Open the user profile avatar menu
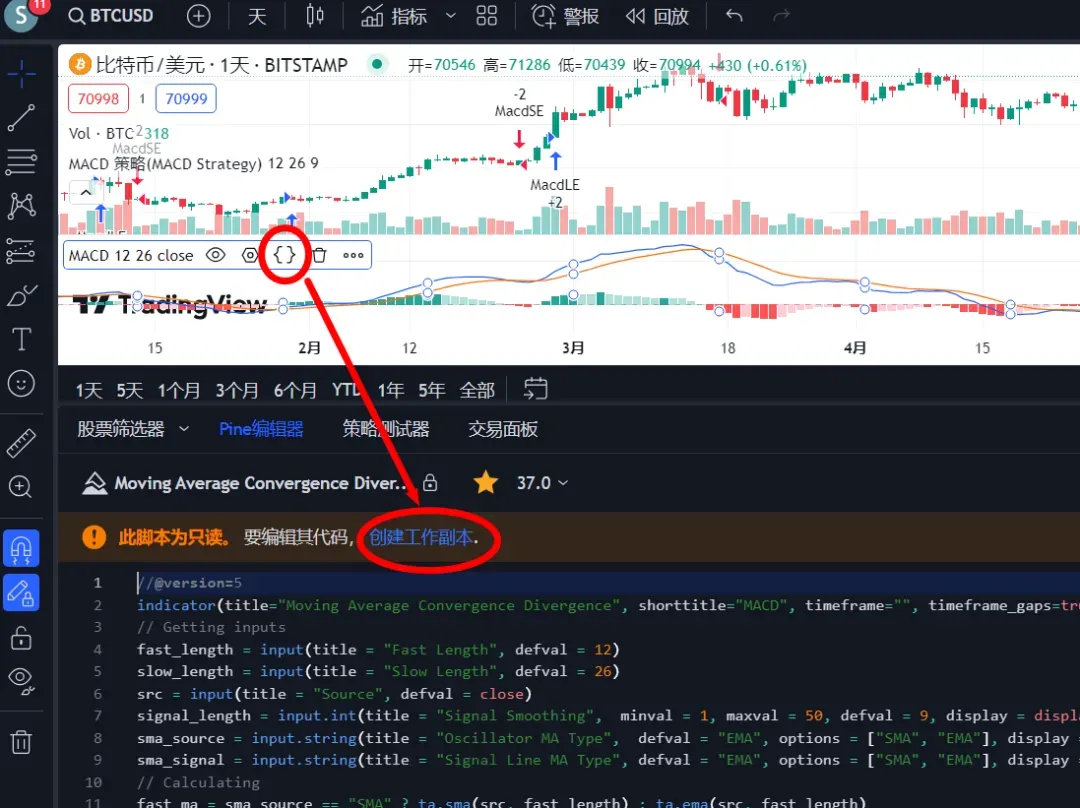 [21, 15]
